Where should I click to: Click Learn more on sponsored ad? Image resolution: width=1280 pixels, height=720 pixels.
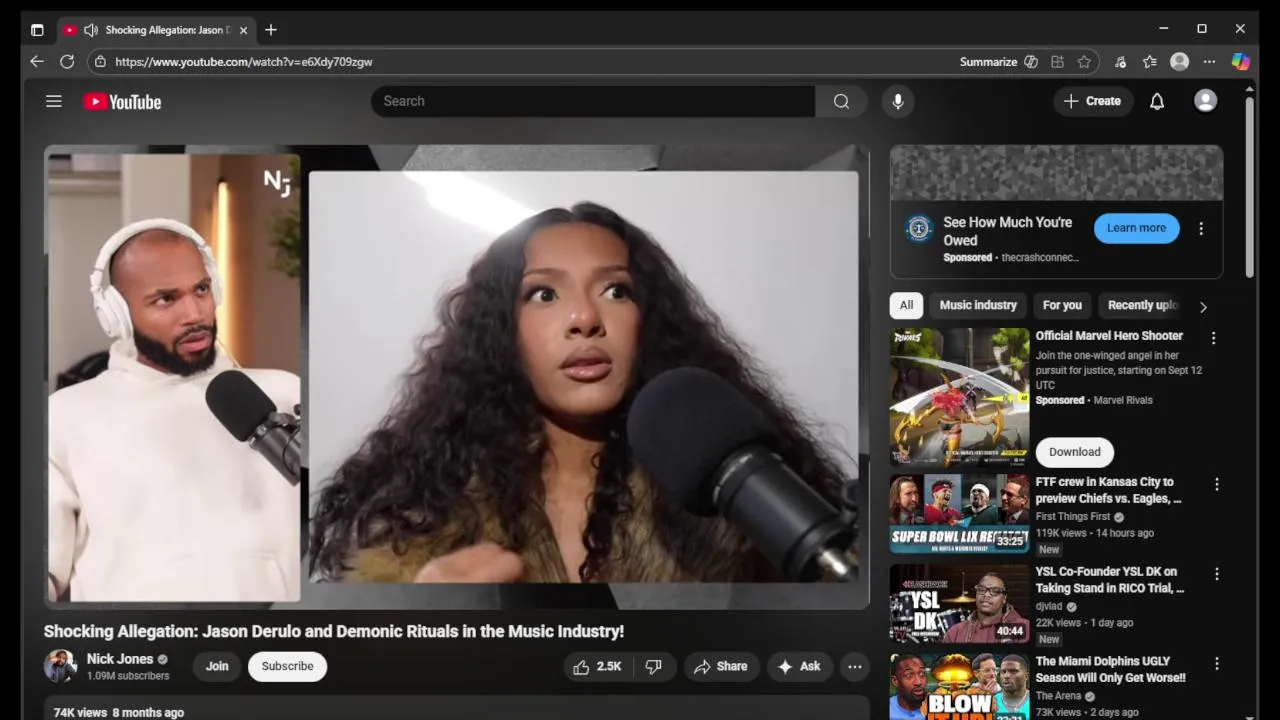pos(1136,228)
